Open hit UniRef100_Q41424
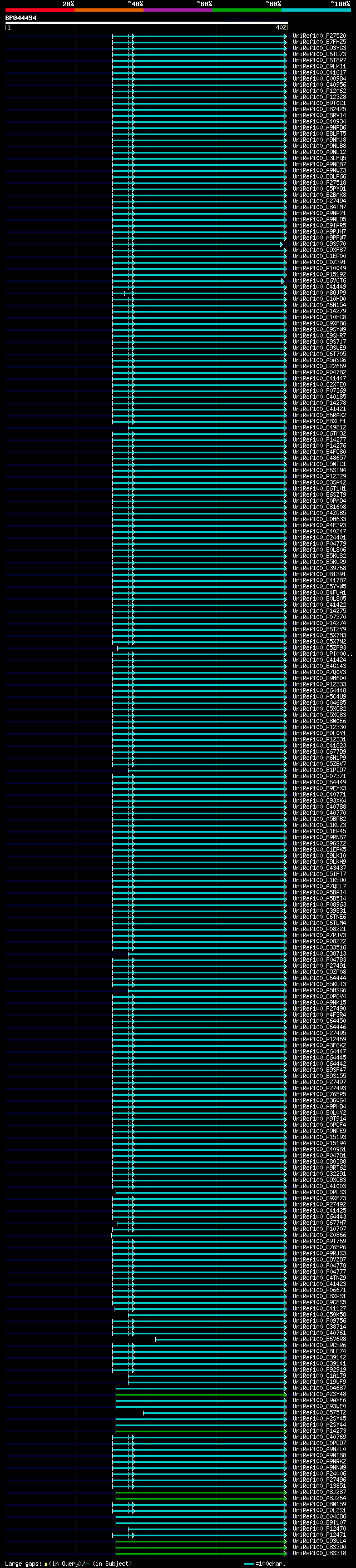 (319, 660)
